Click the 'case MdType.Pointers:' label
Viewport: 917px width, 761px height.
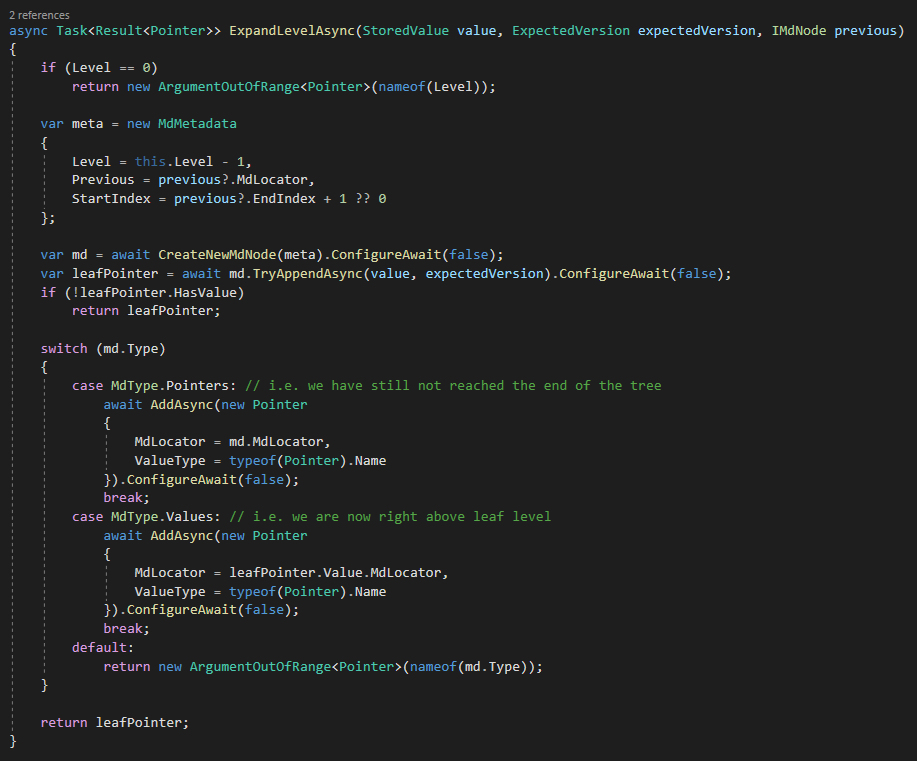click(x=154, y=385)
